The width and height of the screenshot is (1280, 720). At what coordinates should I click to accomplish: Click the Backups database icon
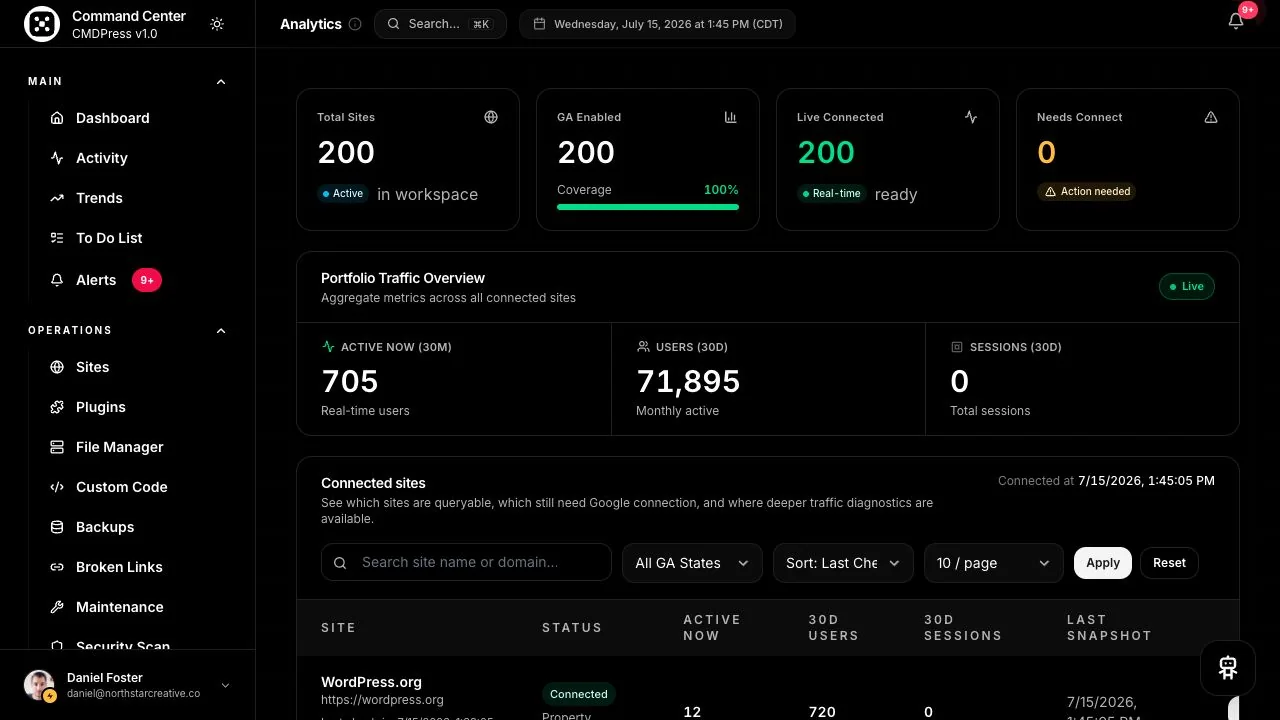[x=57, y=527]
